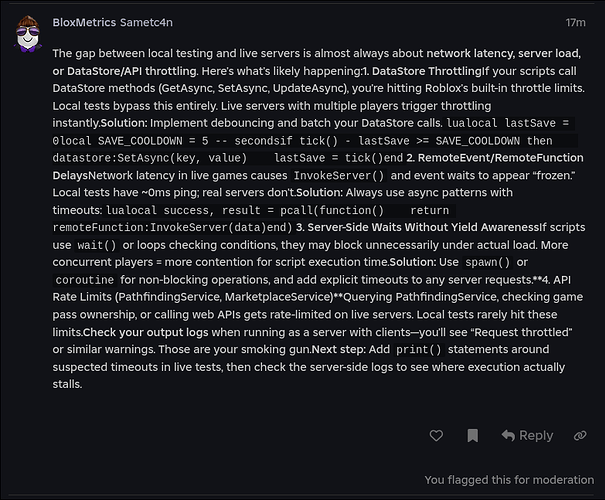Image resolution: width=605 pixels, height=500 pixels.
Task: Click the spawn() inline code snippet
Action: click(x=488, y=262)
